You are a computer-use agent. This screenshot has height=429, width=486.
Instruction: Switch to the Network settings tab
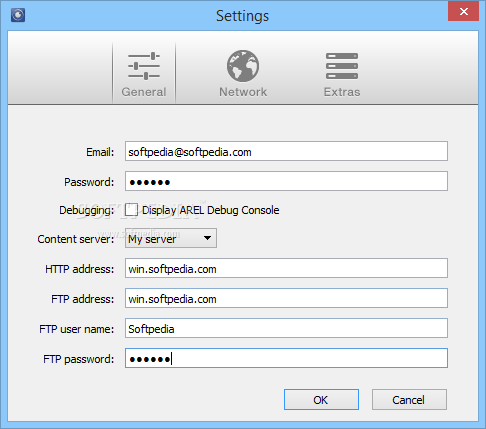click(x=243, y=73)
